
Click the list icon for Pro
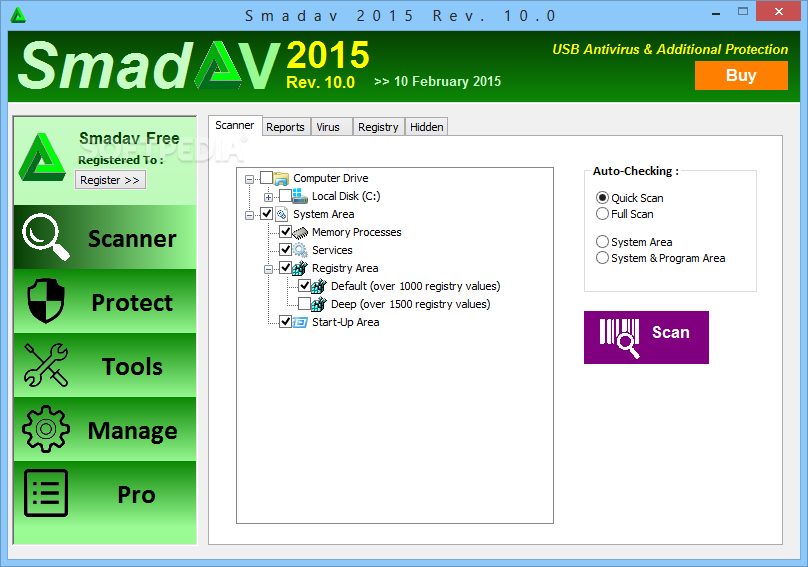(45, 494)
